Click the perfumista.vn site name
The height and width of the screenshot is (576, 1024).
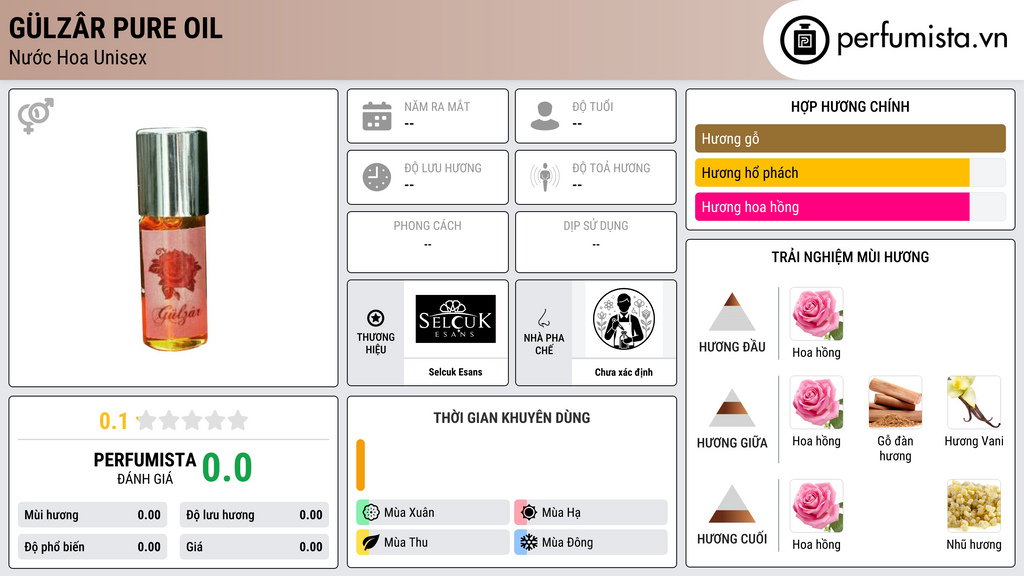tap(922, 38)
